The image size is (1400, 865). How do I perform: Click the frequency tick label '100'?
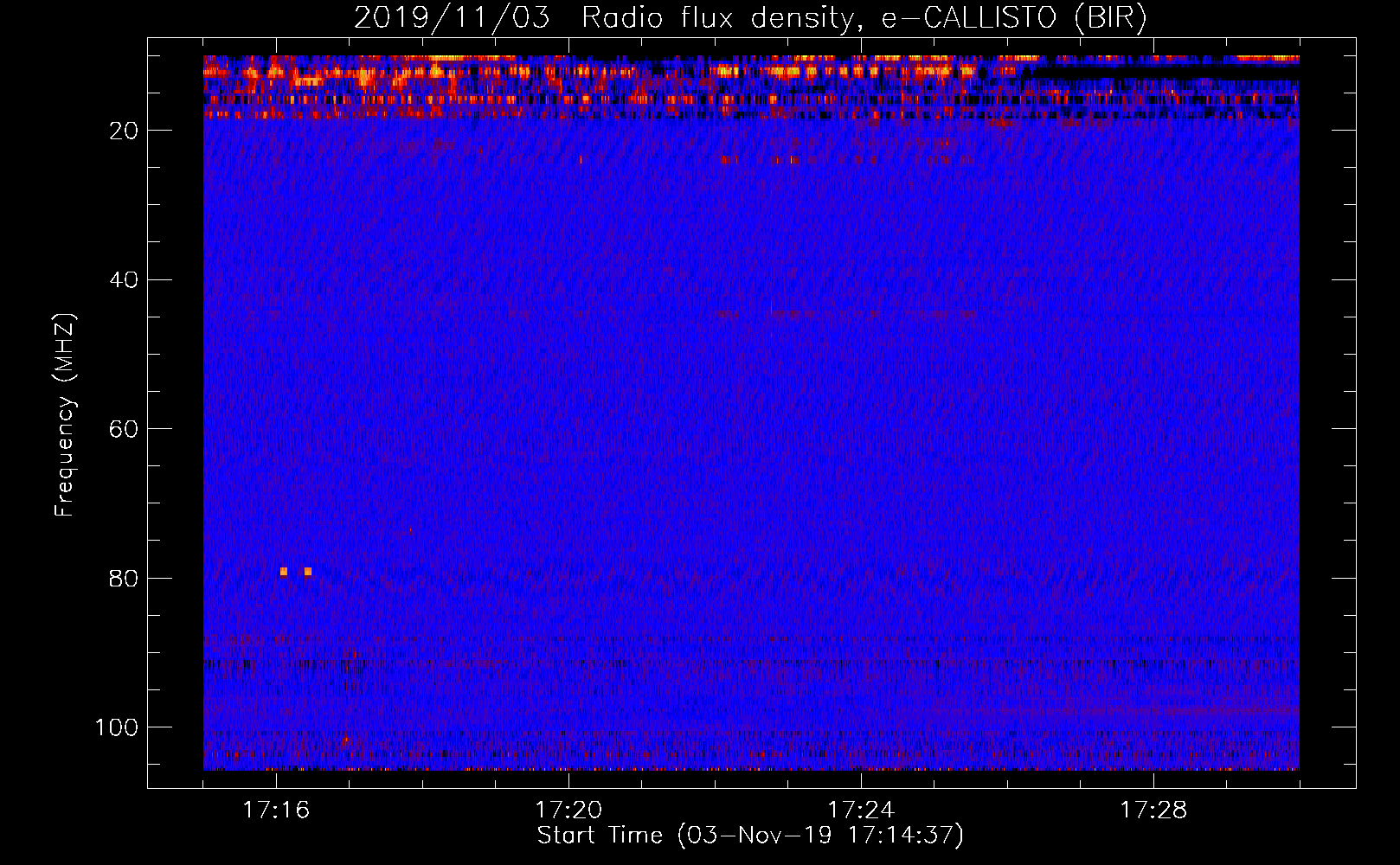click(x=117, y=727)
